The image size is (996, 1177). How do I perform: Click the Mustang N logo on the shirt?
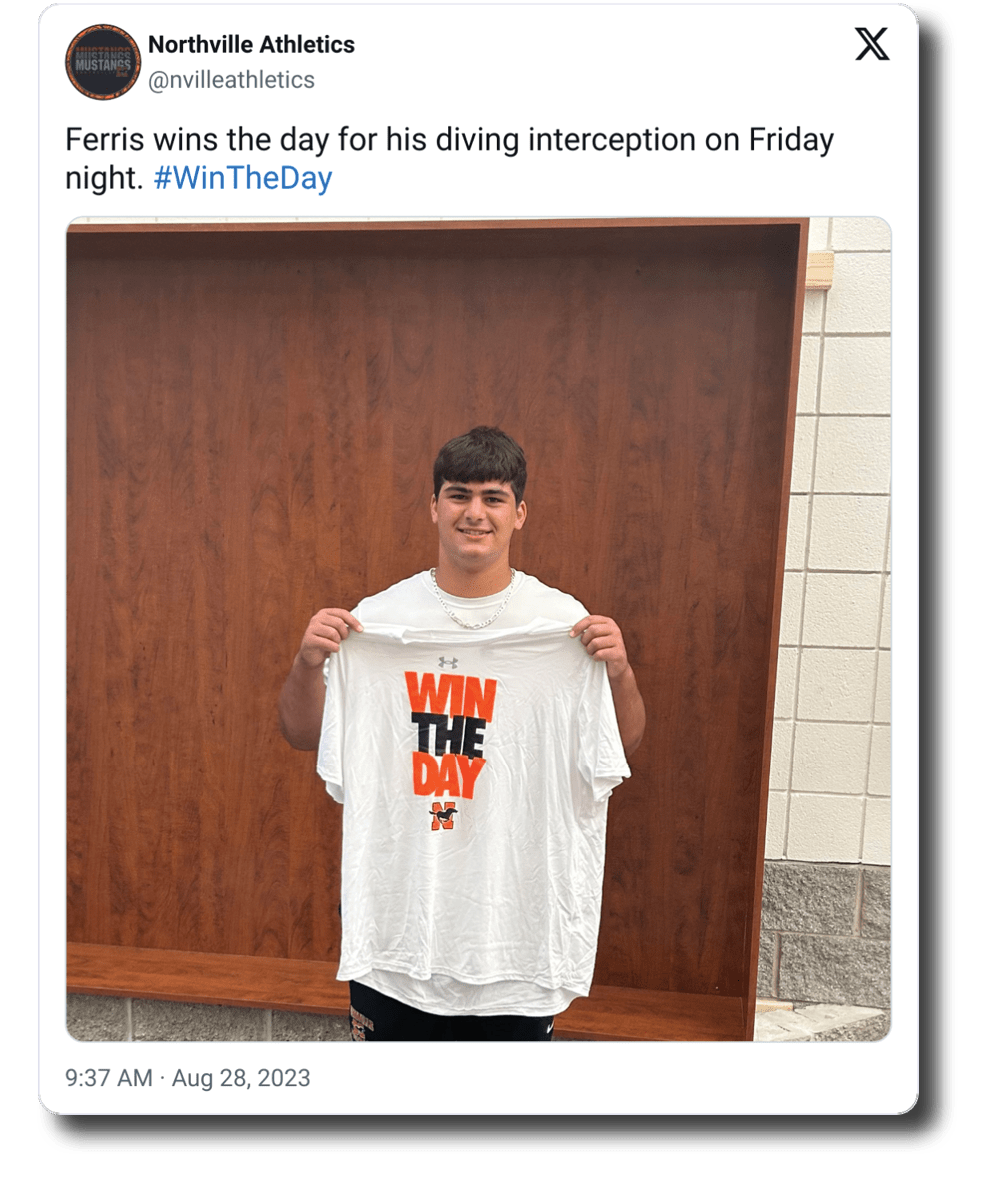[x=442, y=816]
